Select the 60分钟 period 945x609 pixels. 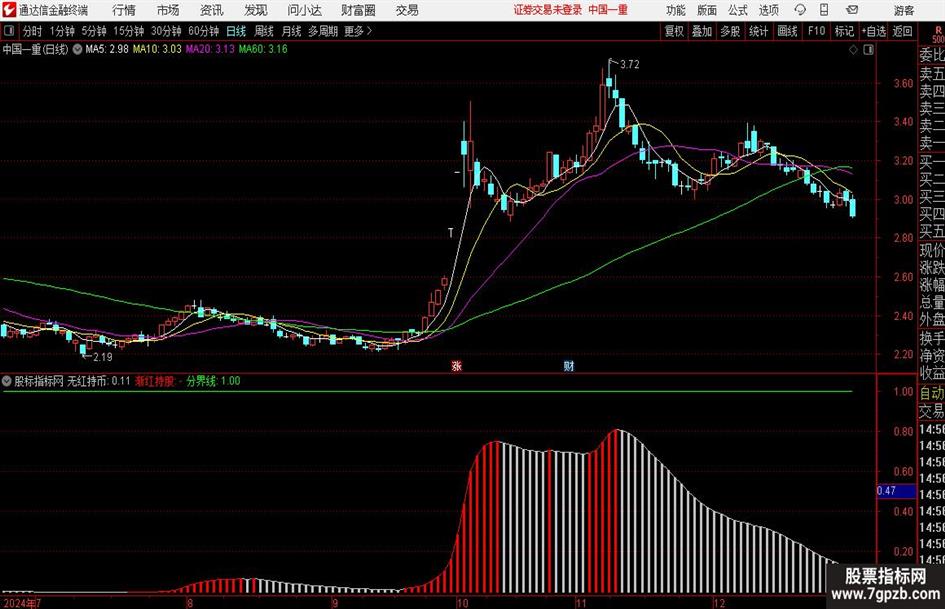pyautogui.click(x=203, y=31)
